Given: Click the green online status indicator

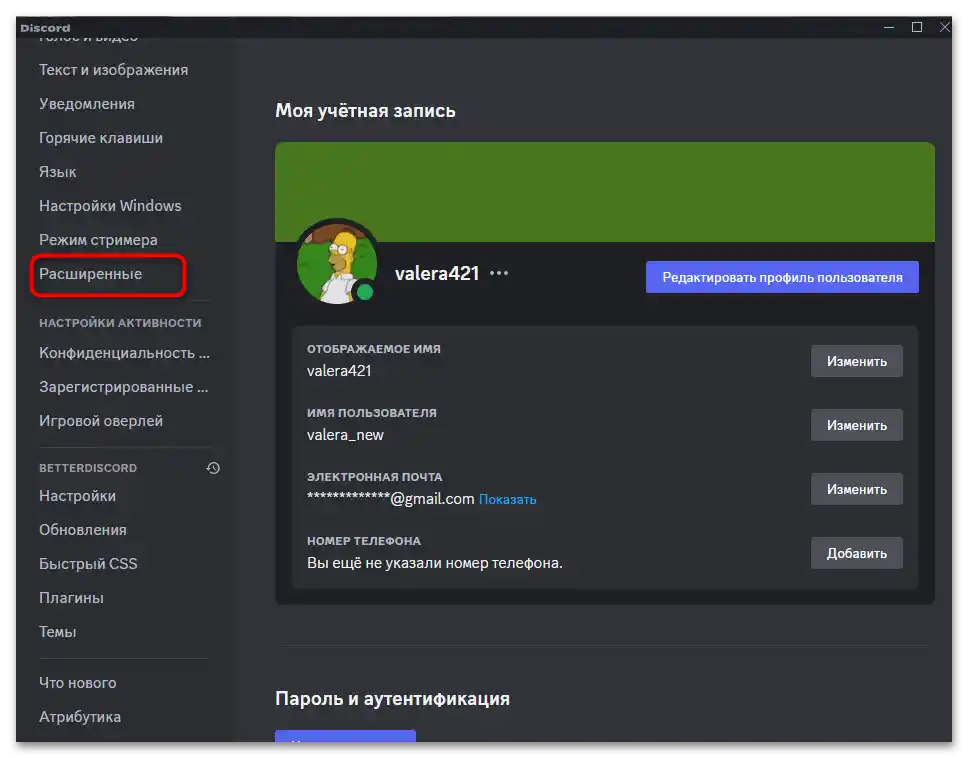Looking at the screenshot, I should pos(365,292).
